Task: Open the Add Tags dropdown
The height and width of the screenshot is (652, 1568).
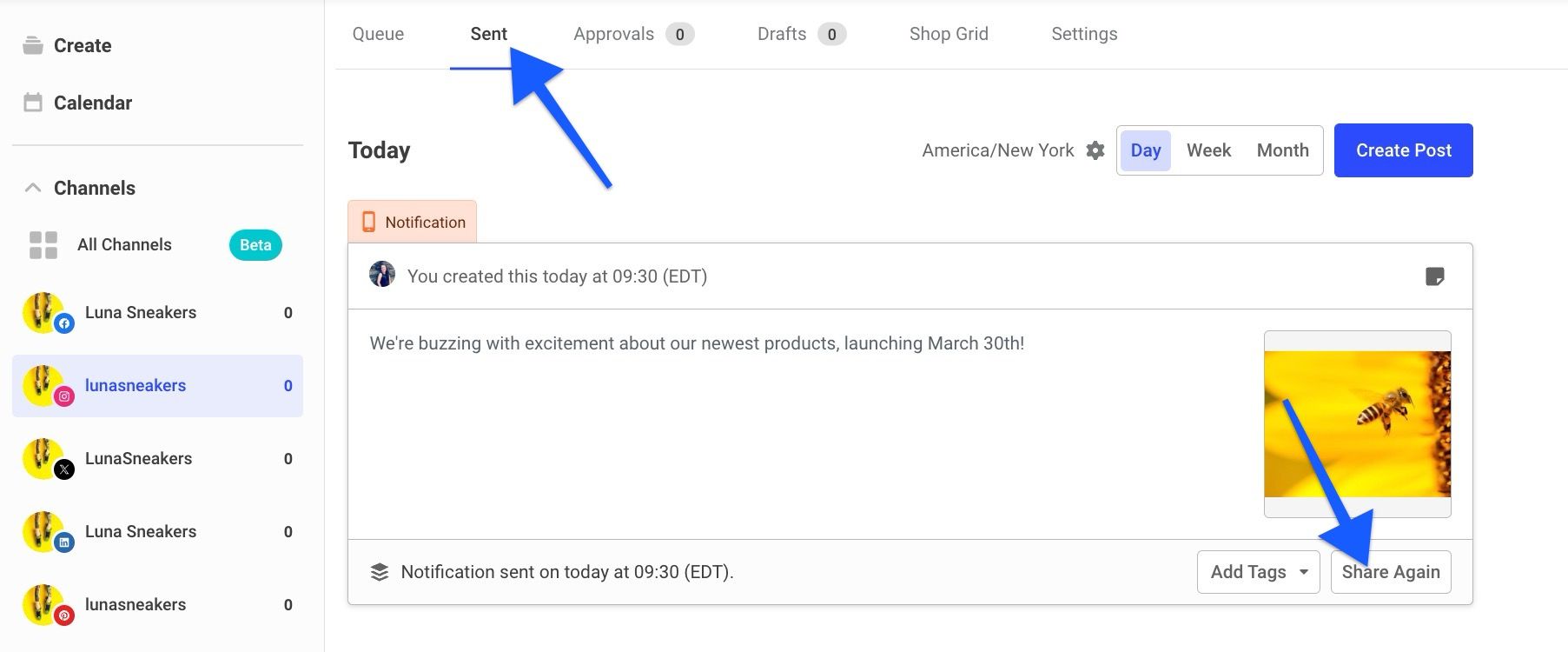Action: [x=1258, y=571]
